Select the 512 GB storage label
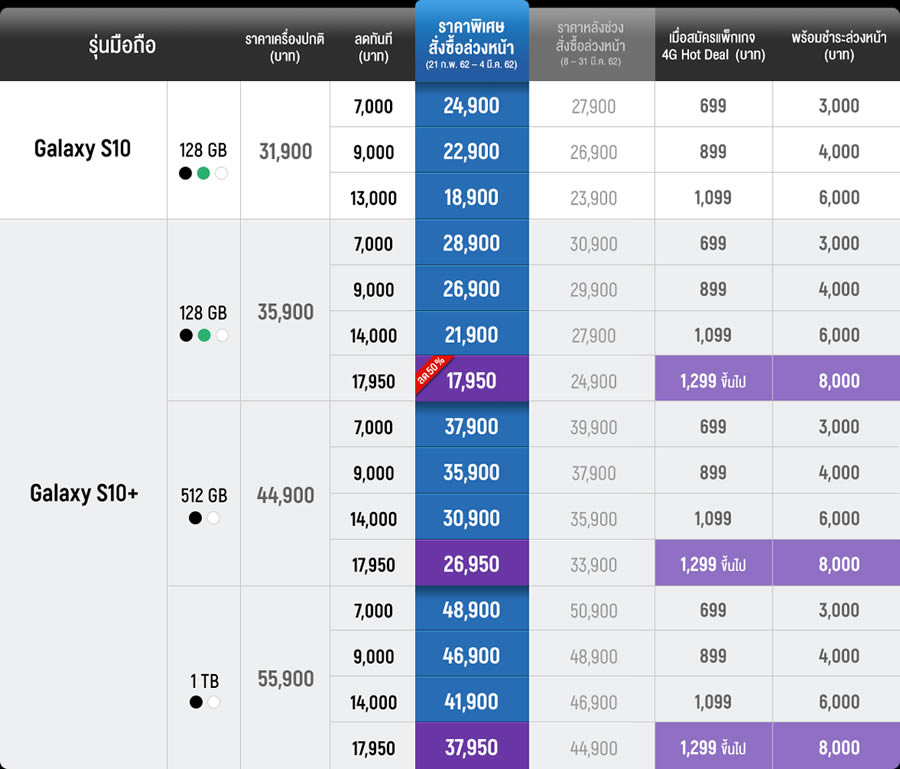Image resolution: width=900 pixels, height=769 pixels. coord(204,495)
